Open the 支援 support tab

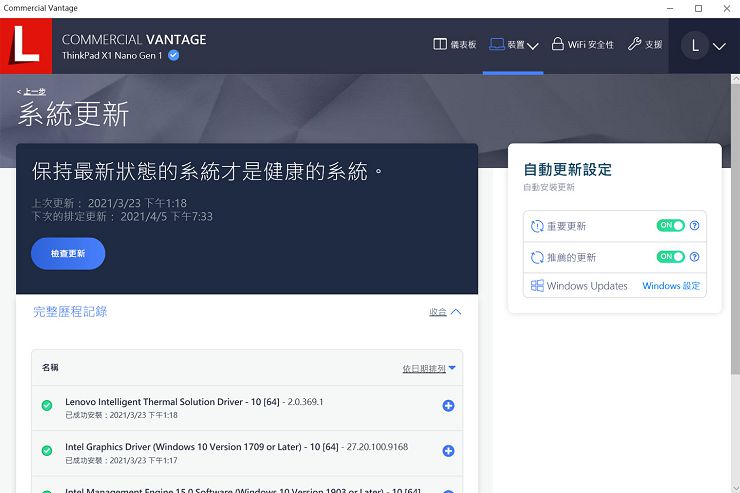point(645,44)
